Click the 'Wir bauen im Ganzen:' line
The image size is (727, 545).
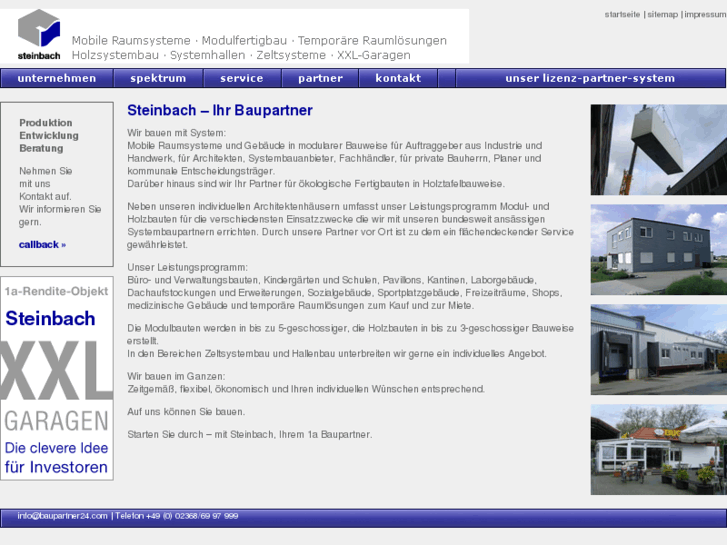[x=176, y=376]
